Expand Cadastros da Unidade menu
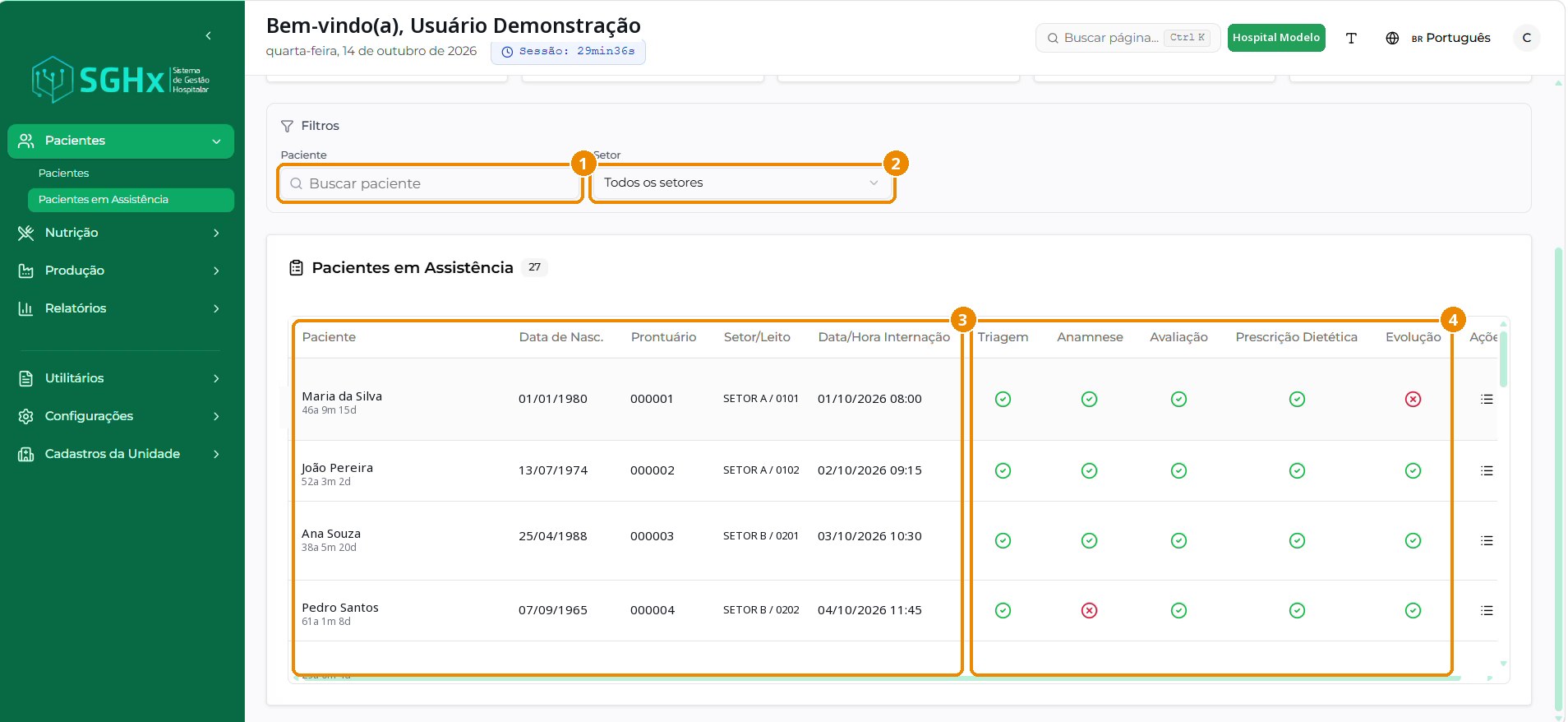 (121, 454)
